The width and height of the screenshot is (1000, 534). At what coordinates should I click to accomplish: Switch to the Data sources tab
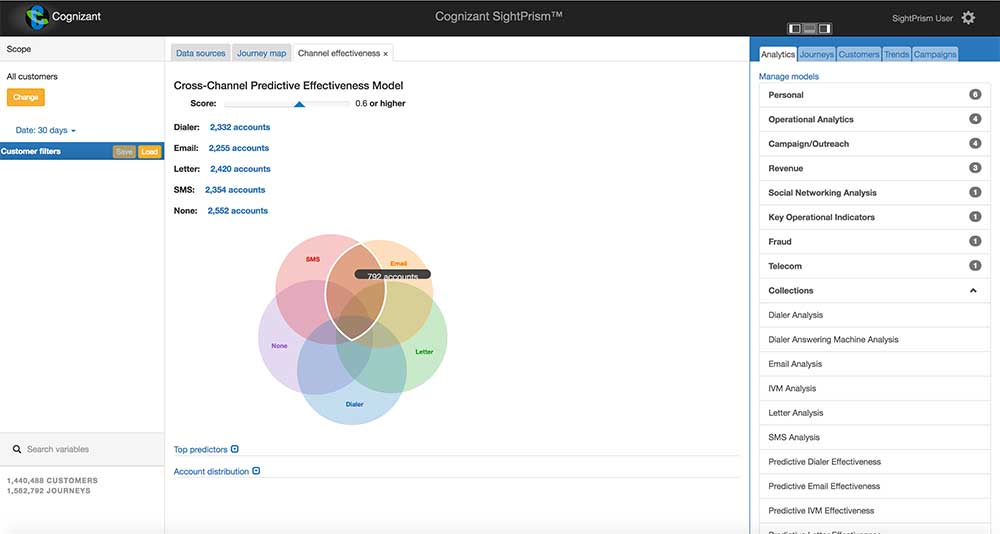click(x=200, y=53)
